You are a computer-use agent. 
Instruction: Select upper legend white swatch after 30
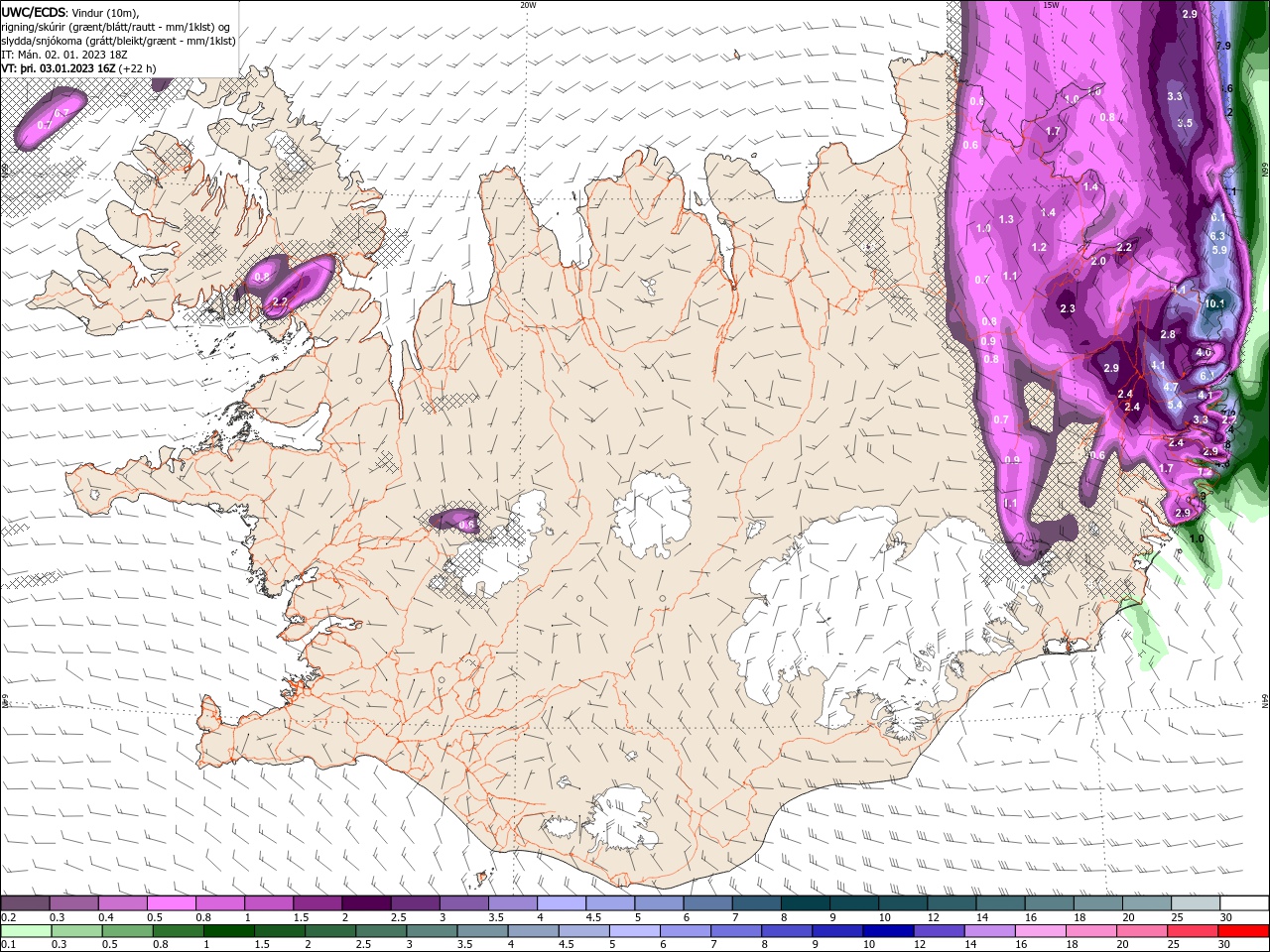(1245, 903)
